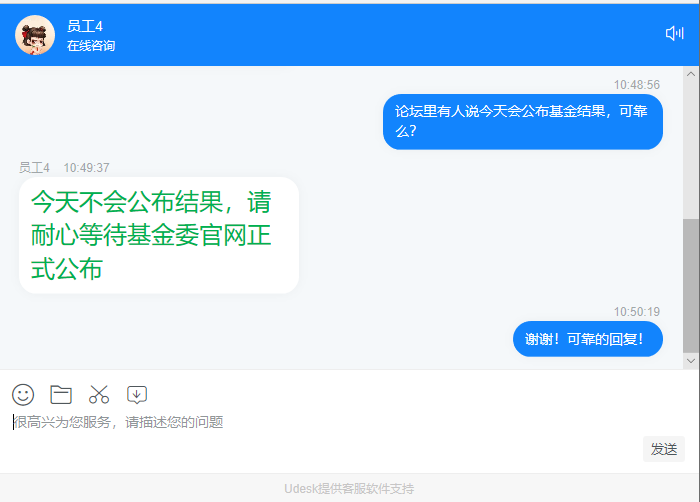Click the scrollbar down arrow
Viewport: 700px width, 502px height.
[x=691, y=361]
